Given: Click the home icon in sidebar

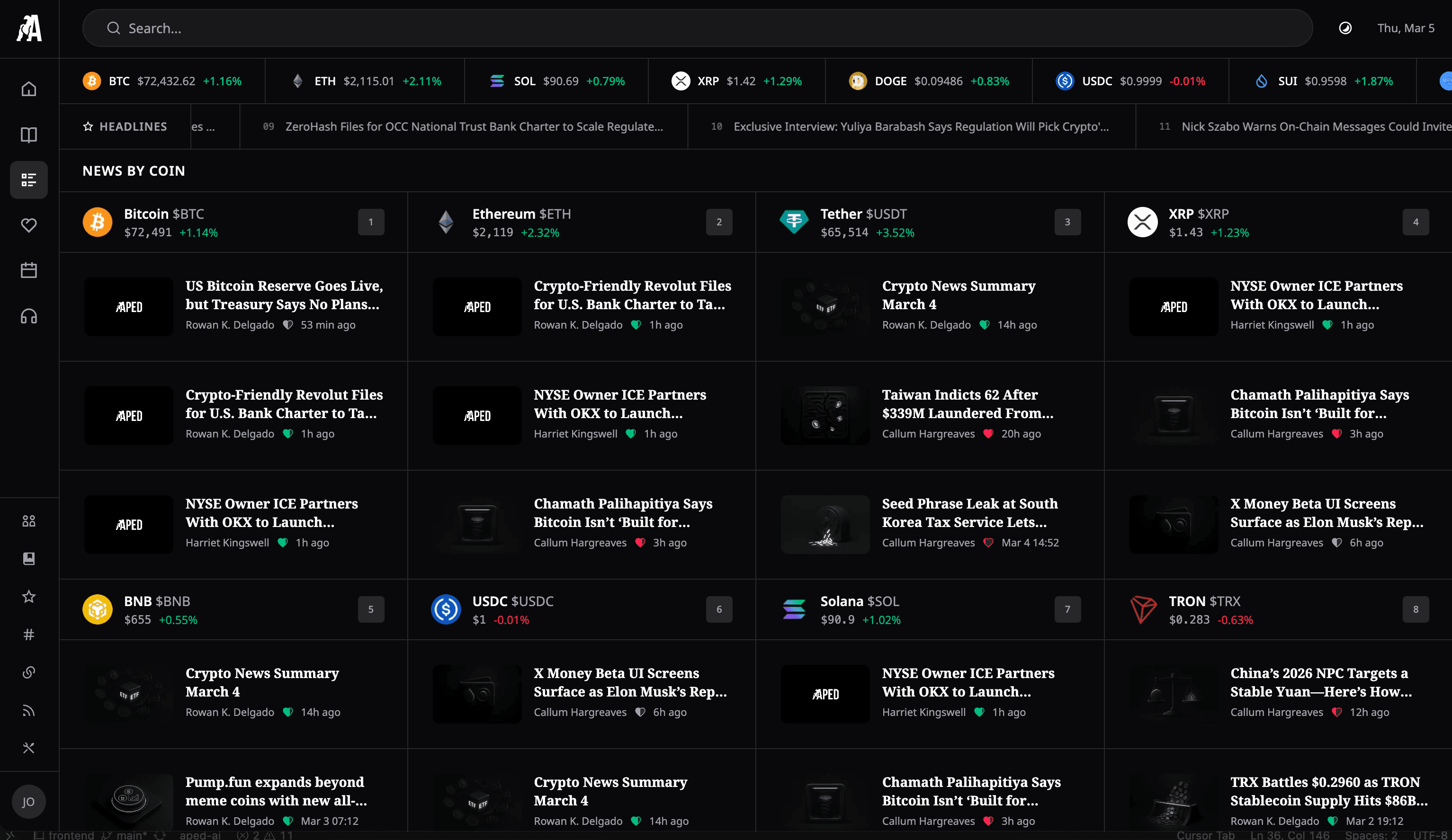Looking at the screenshot, I should (x=29, y=89).
